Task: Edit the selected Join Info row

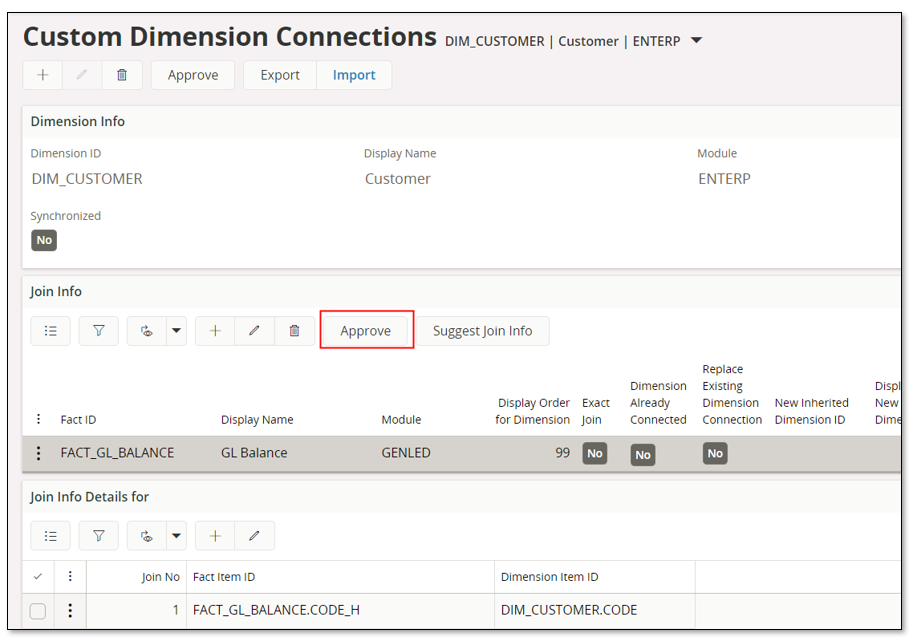Action: [254, 331]
